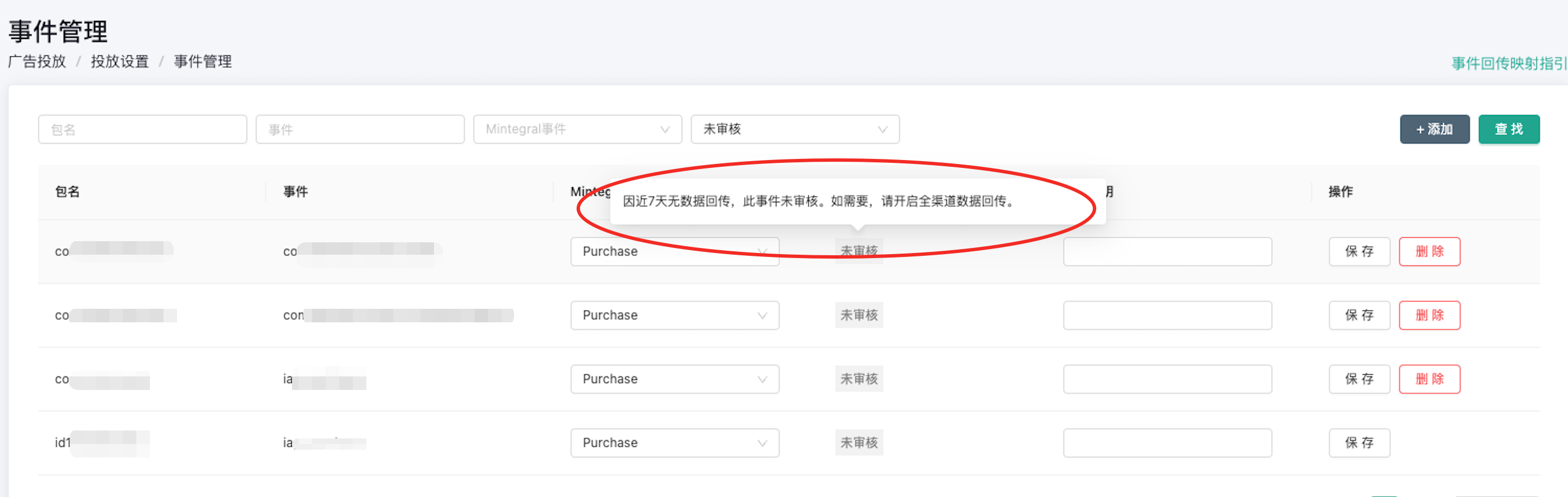1568x497 pixels.
Task: Click 删除 in the first row
Action: tap(1429, 251)
